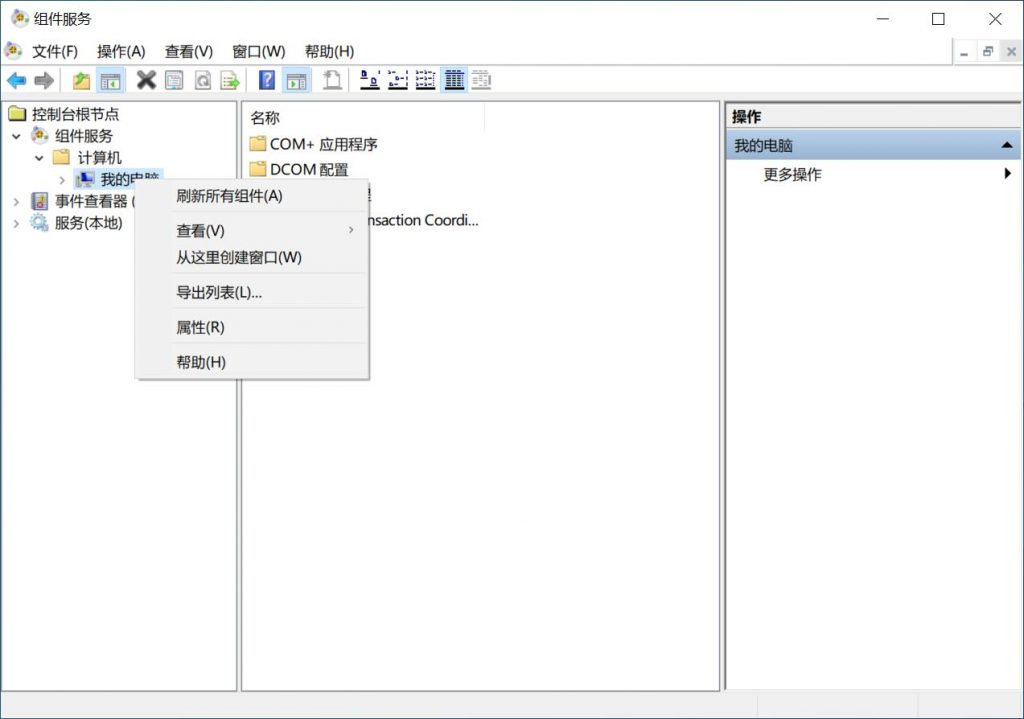
Task: Click the black X Delete toolbar icon
Action: click(x=146, y=80)
